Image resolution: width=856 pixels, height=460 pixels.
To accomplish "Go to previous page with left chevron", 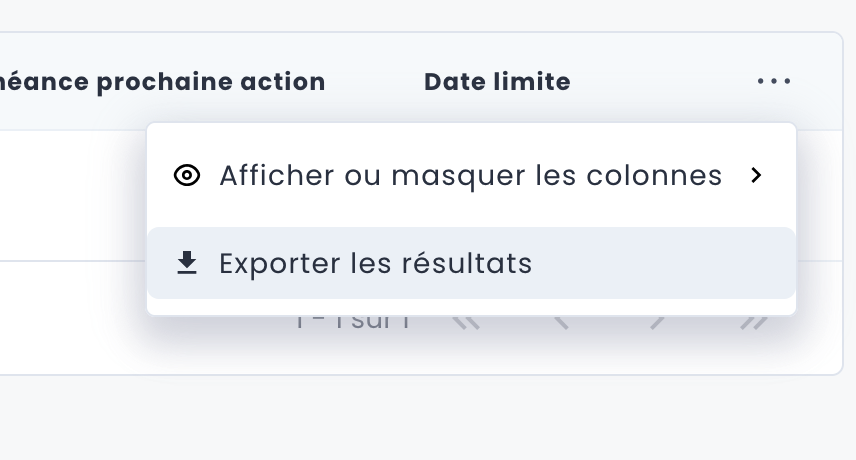I will coord(561,323).
